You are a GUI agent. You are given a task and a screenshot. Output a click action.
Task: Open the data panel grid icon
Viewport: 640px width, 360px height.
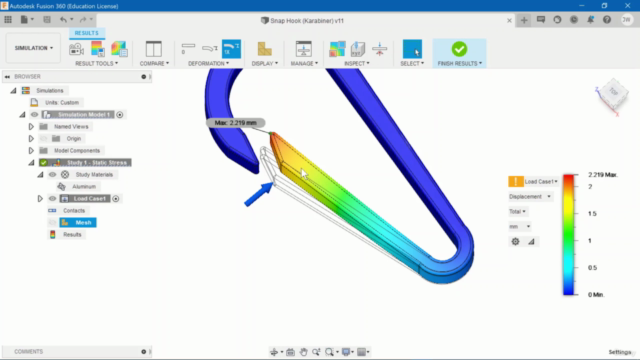pos(8,20)
